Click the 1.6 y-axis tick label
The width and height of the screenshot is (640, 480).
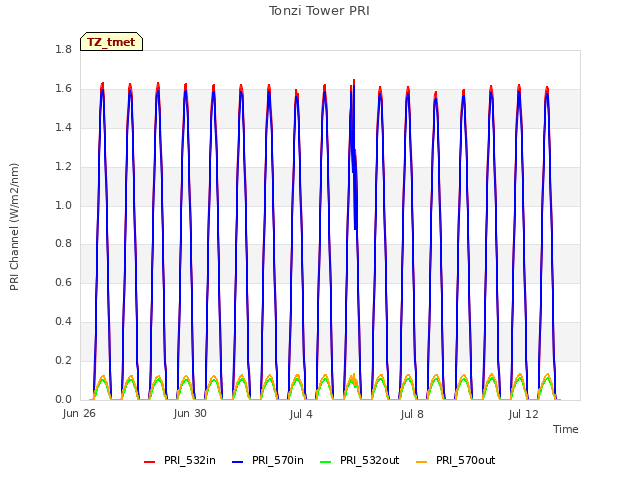pos(63,88)
